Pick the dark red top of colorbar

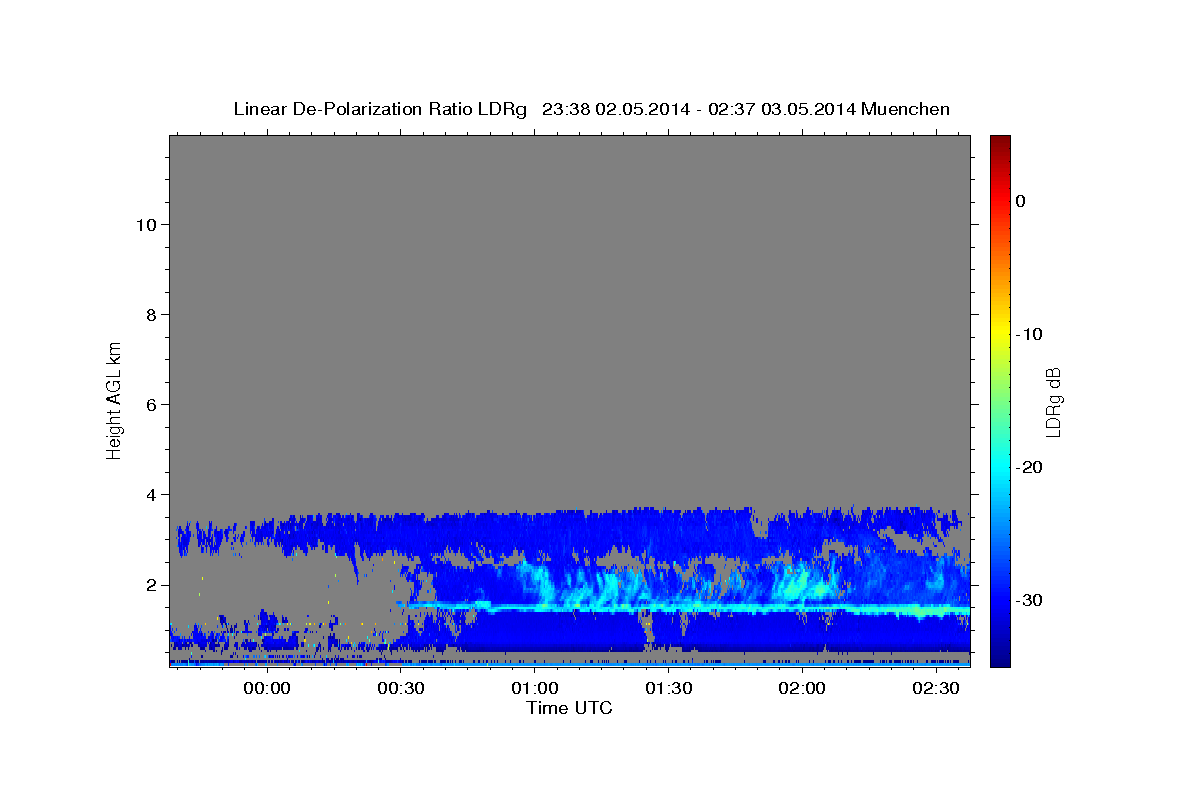click(1000, 143)
